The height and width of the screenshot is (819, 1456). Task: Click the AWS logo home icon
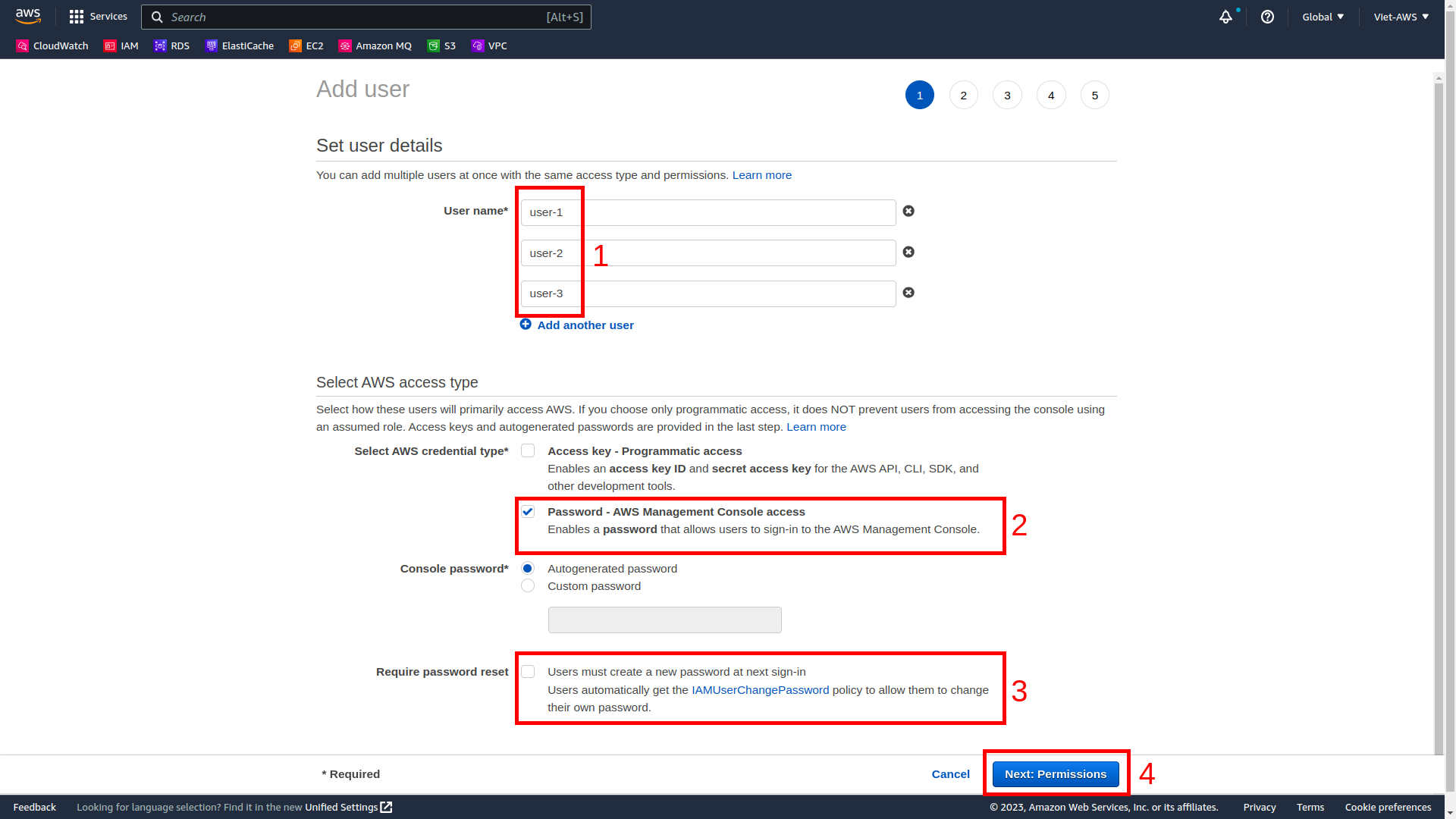(28, 17)
